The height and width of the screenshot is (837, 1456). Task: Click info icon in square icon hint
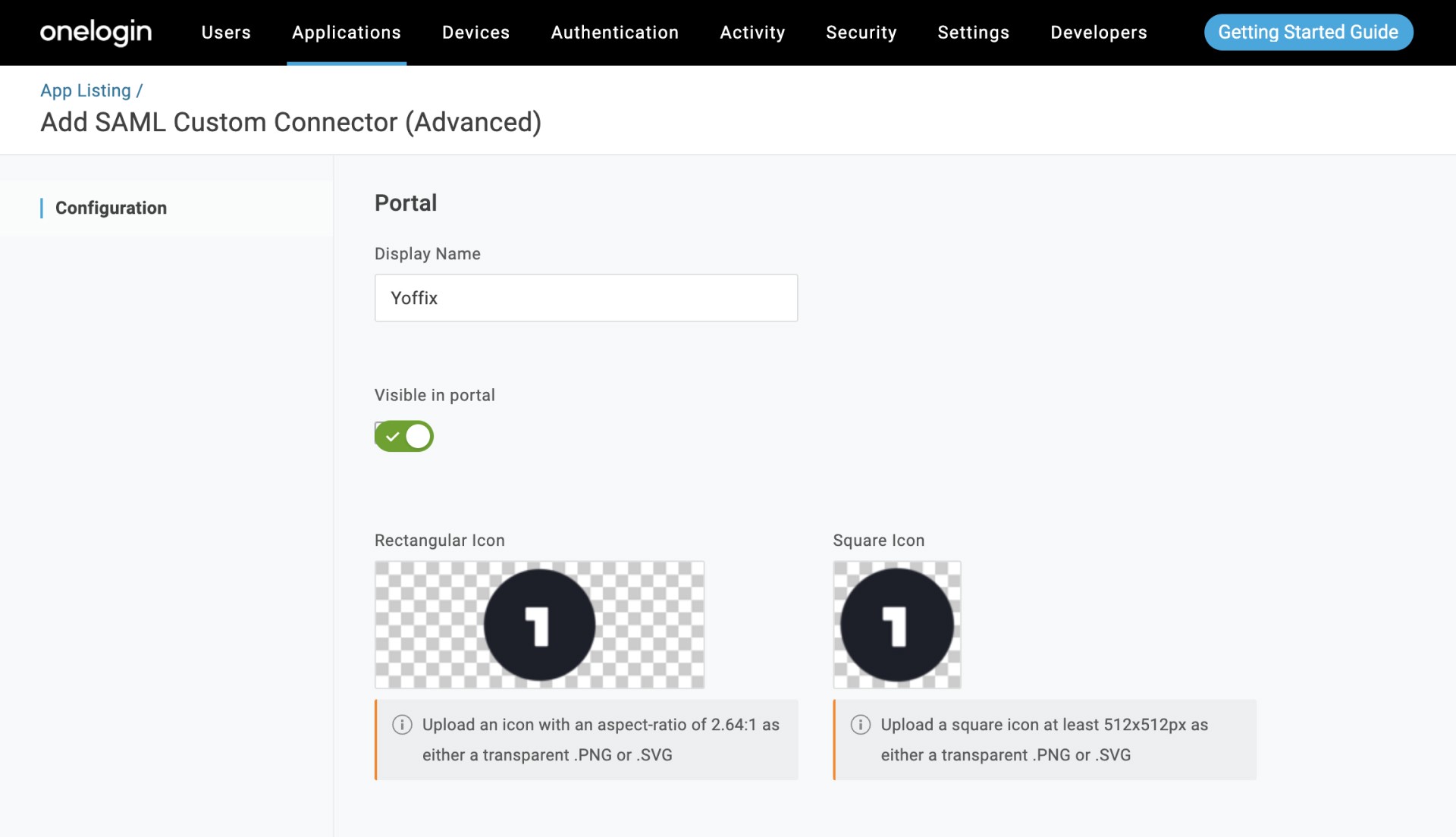(860, 725)
